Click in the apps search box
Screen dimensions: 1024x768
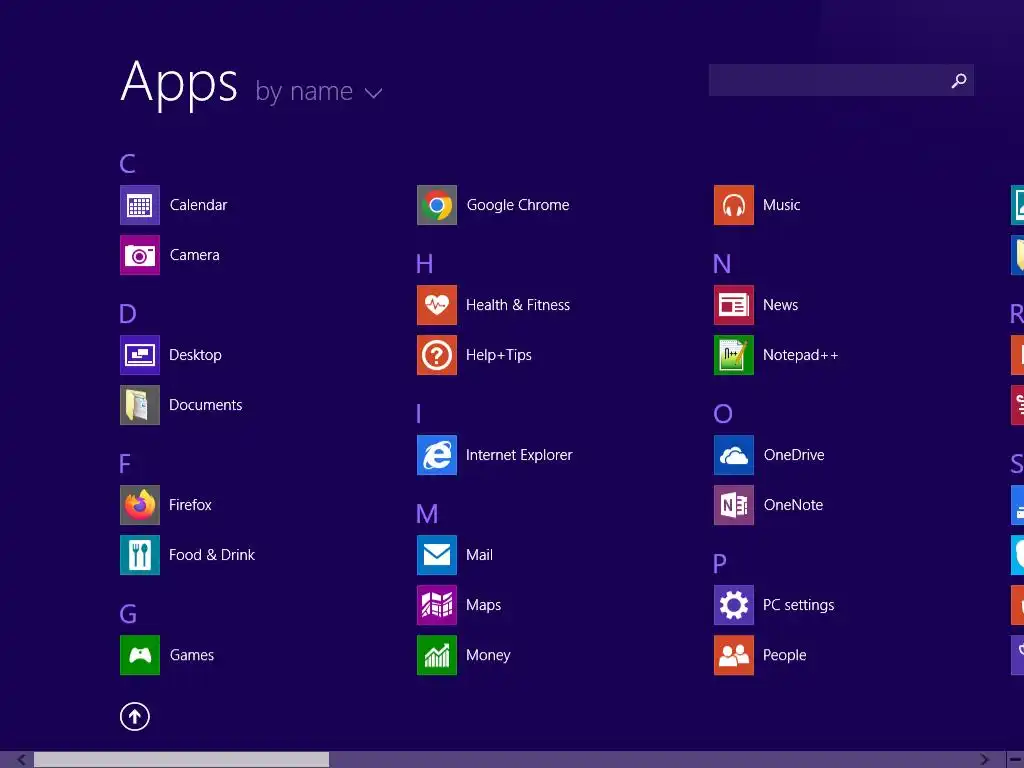point(841,80)
